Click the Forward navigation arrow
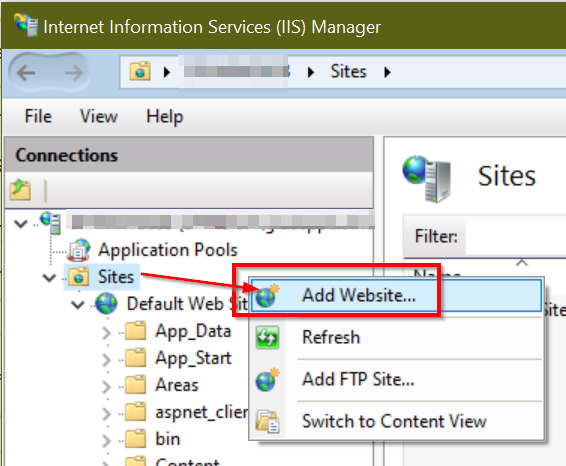 coord(74,73)
